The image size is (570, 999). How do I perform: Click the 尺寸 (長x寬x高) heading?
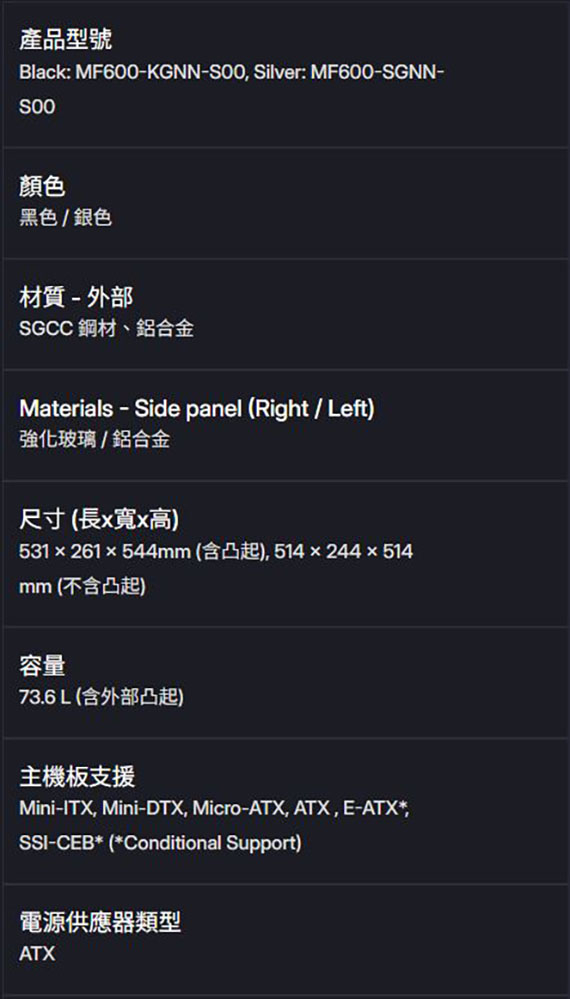[99, 520]
